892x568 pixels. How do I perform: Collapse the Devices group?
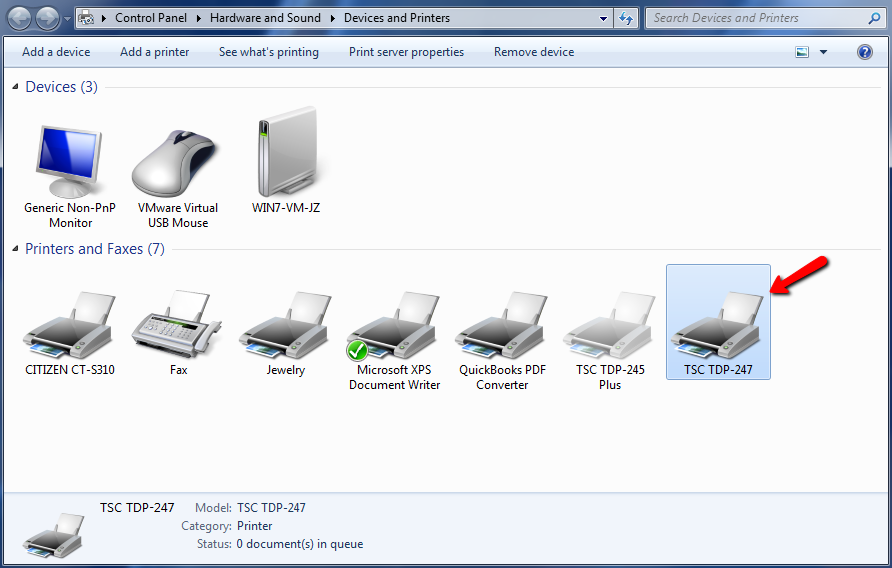(15, 87)
